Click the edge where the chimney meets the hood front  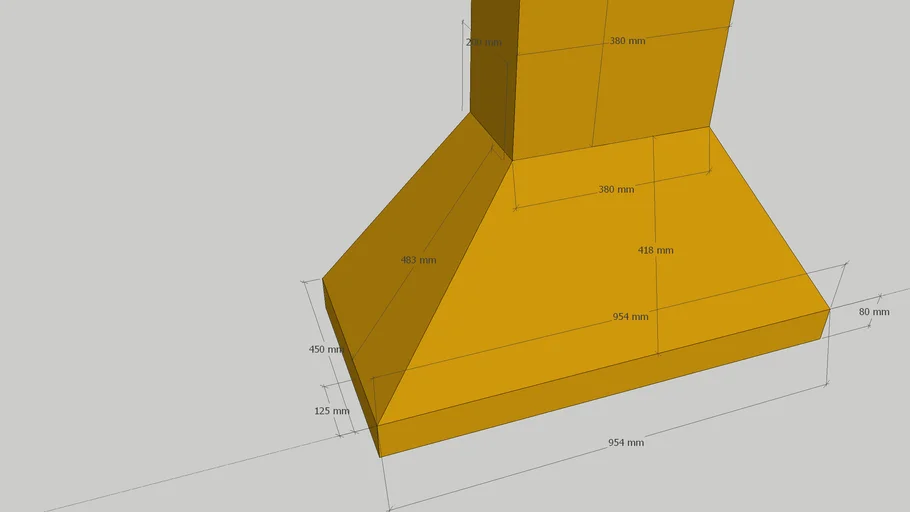(610, 144)
